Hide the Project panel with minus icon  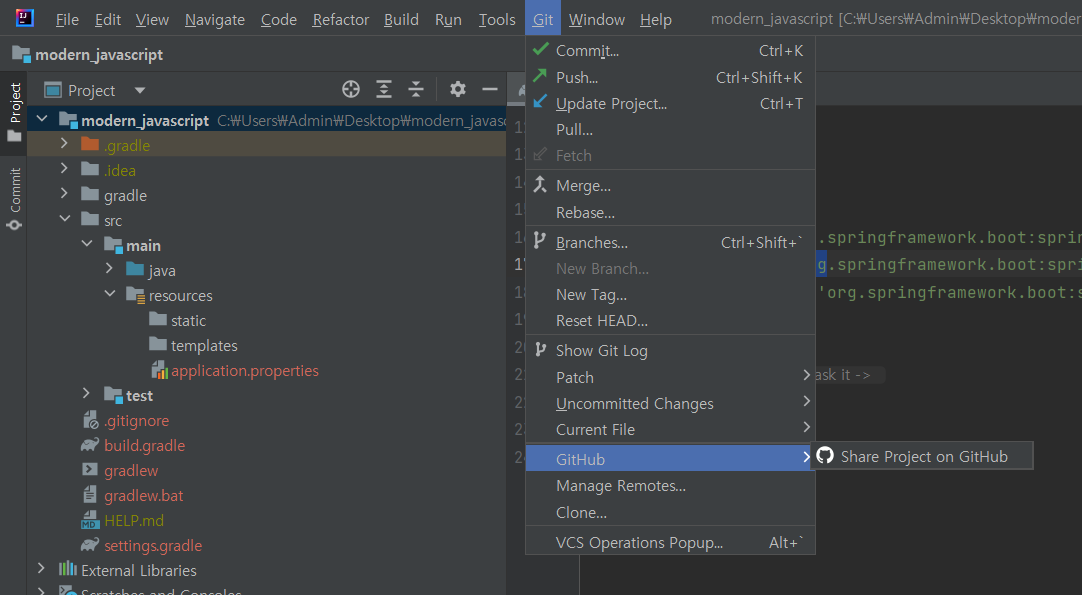(490, 90)
